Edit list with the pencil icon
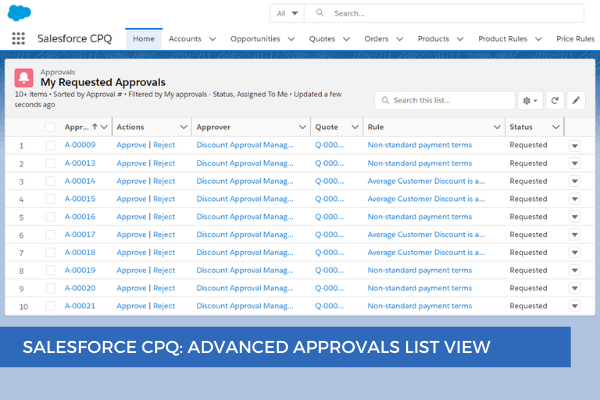Viewport: 600px width, 400px height. [576, 101]
